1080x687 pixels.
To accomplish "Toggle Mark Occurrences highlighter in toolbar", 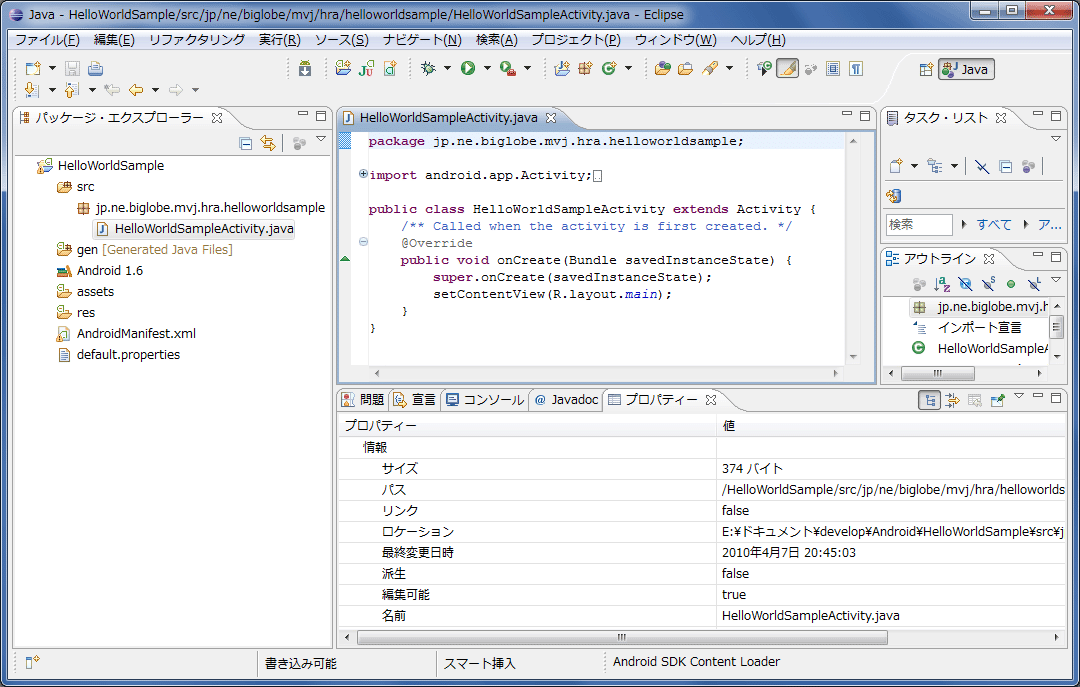I will click(787, 68).
